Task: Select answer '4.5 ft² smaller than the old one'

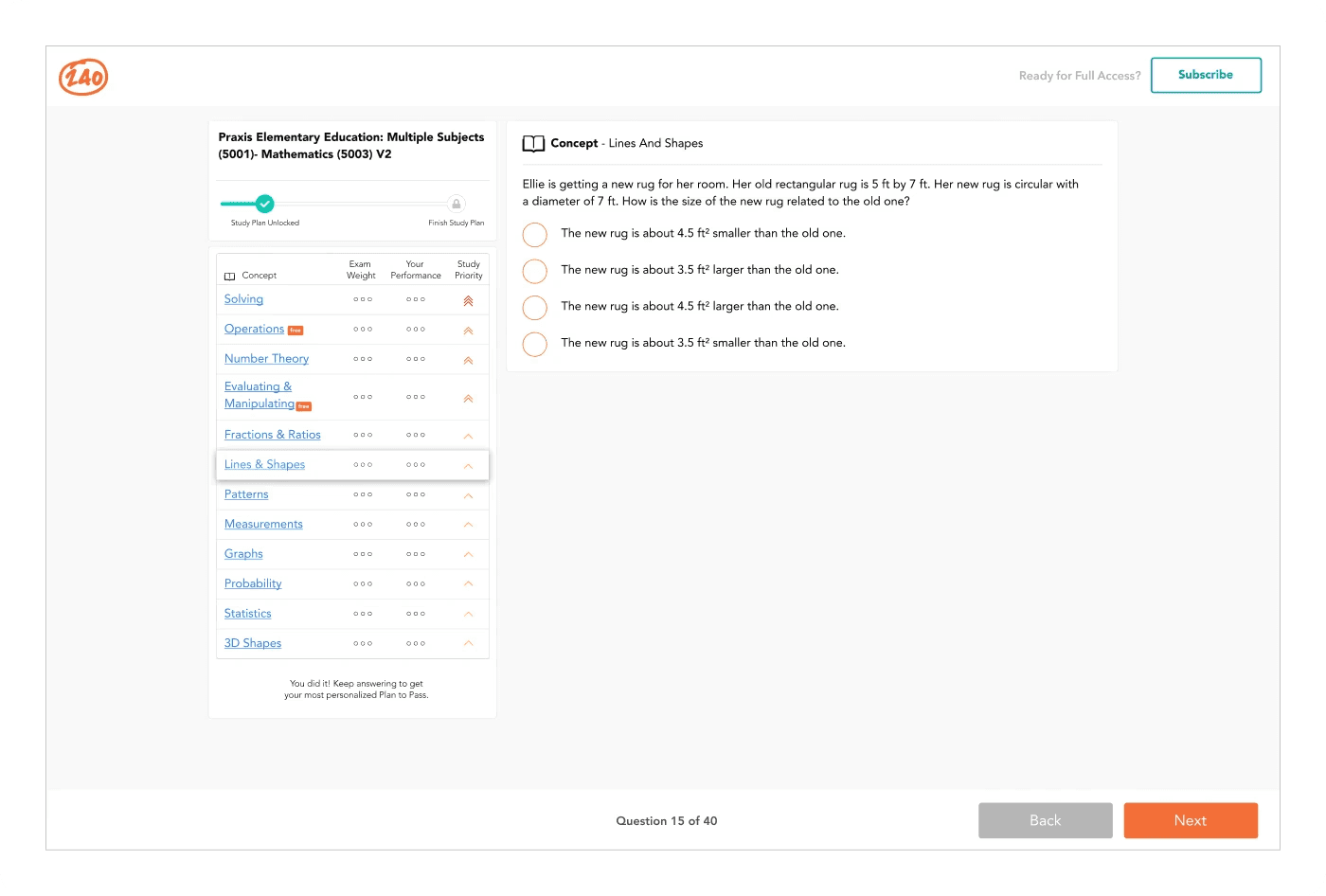Action: pos(535,234)
